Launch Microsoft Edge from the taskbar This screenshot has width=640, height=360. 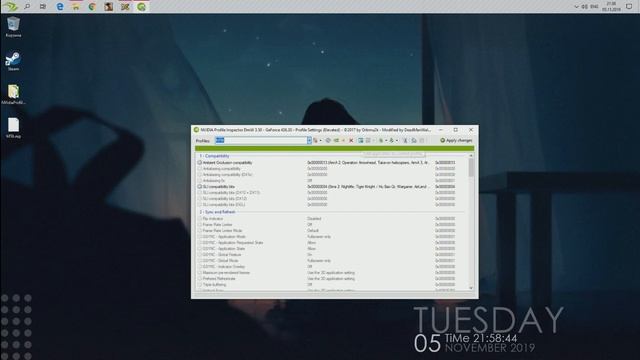tap(60, 6)
